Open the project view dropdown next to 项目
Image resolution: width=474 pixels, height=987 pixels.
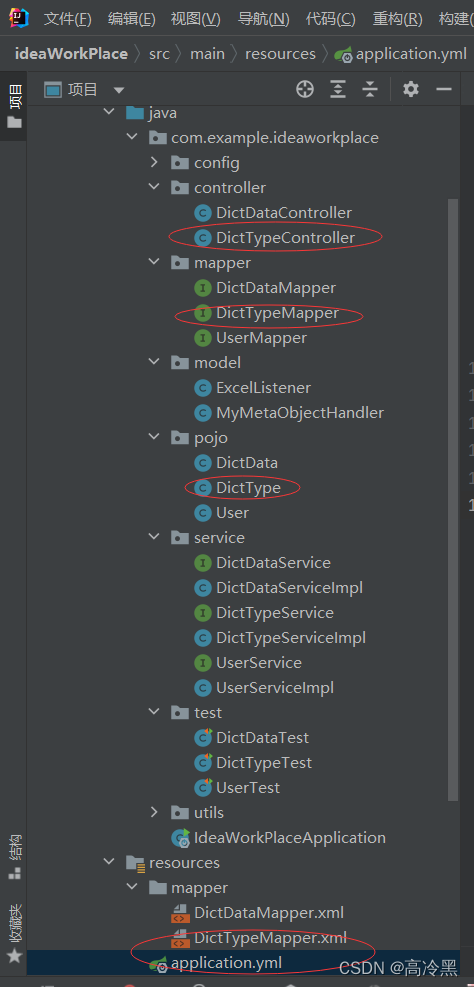pos(118,91)
